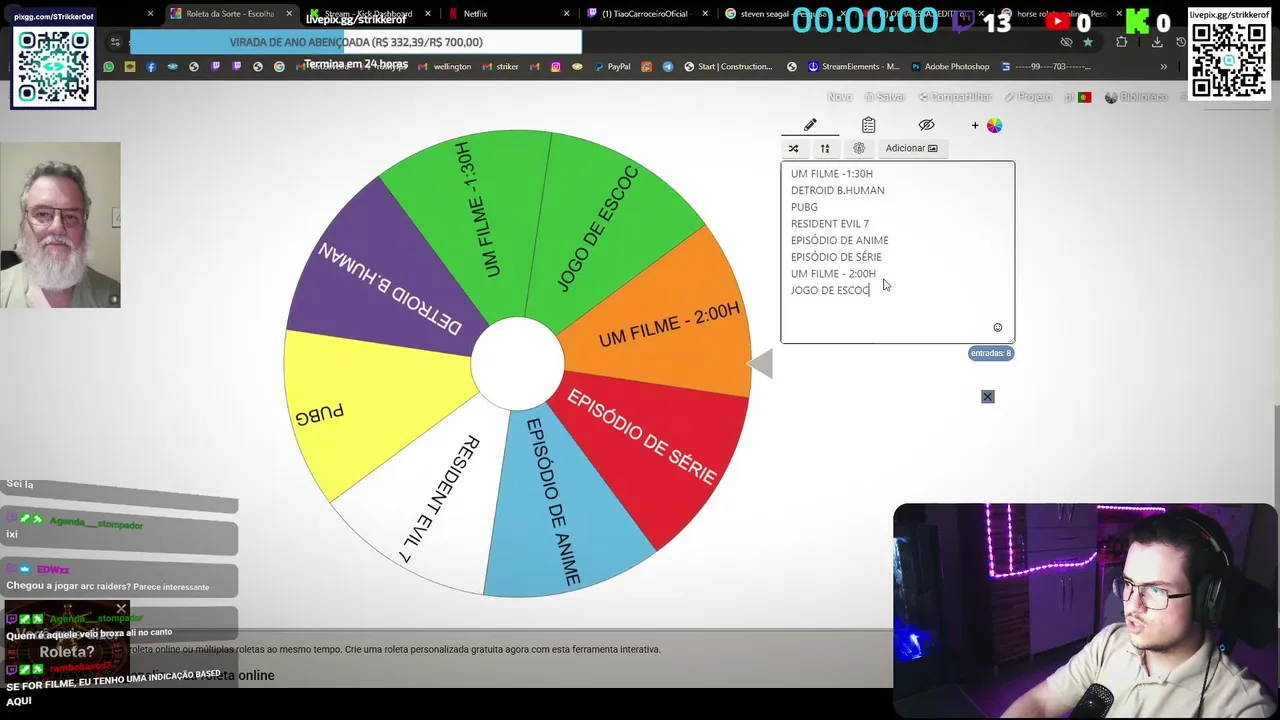The height and width of the screenshot is (720, 1280).
Task: Spin the wheel by clicking center hub
Action: click(517, 364)
